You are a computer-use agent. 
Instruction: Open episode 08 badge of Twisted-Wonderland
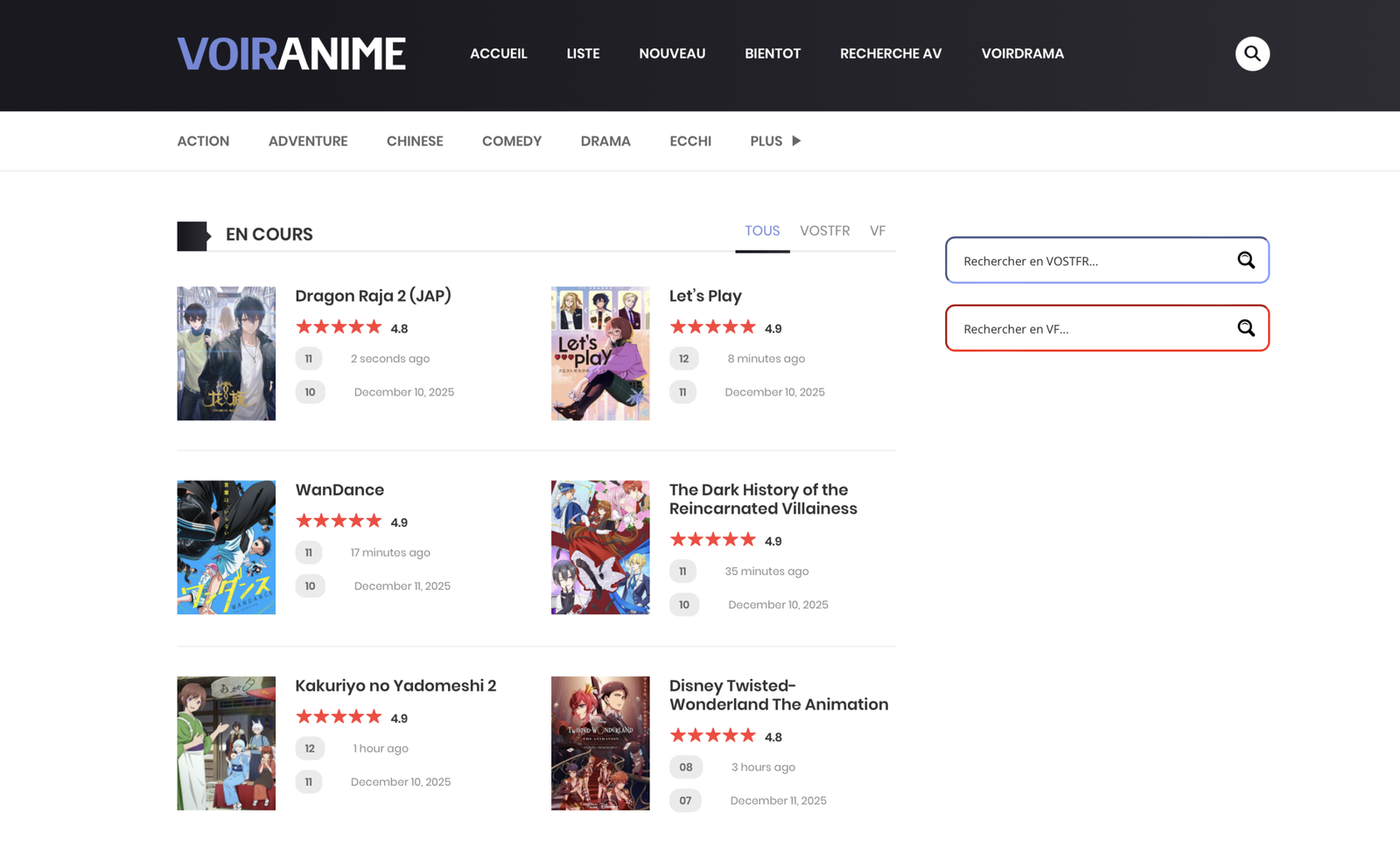click(685, 767)
